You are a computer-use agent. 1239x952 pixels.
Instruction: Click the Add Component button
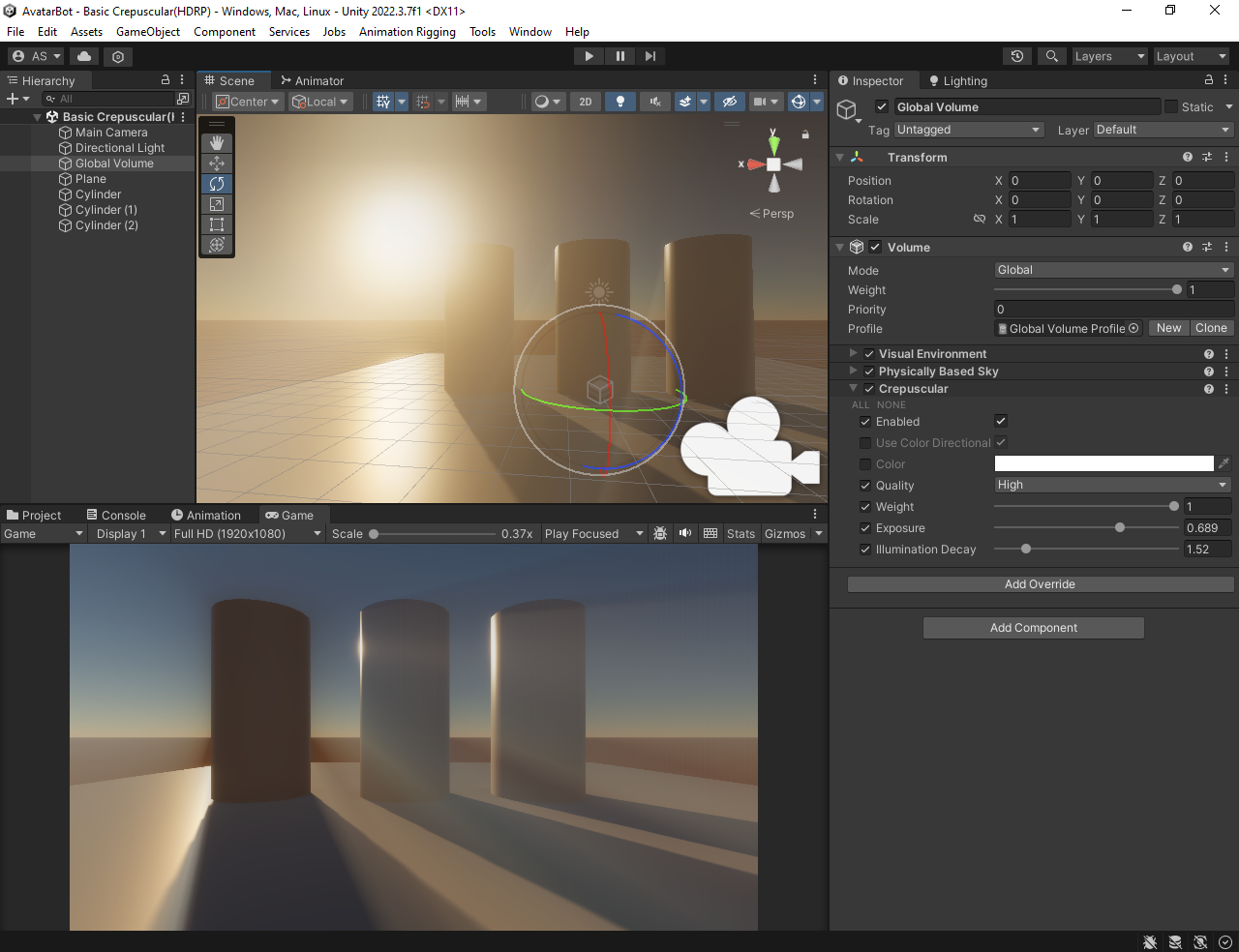coord(1033,628)
